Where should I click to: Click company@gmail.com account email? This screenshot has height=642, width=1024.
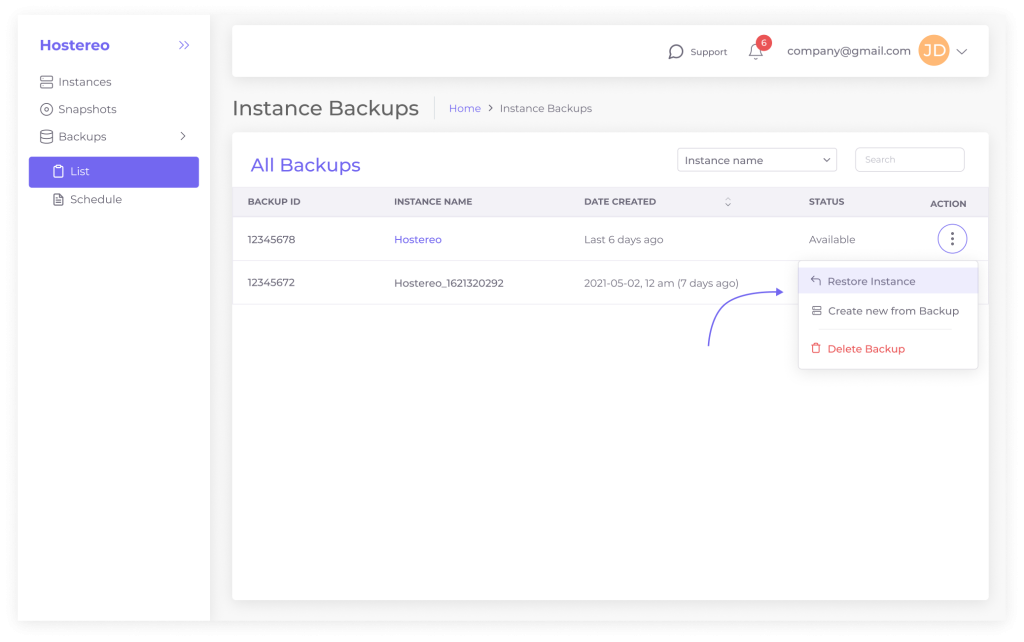click(848, 51)
